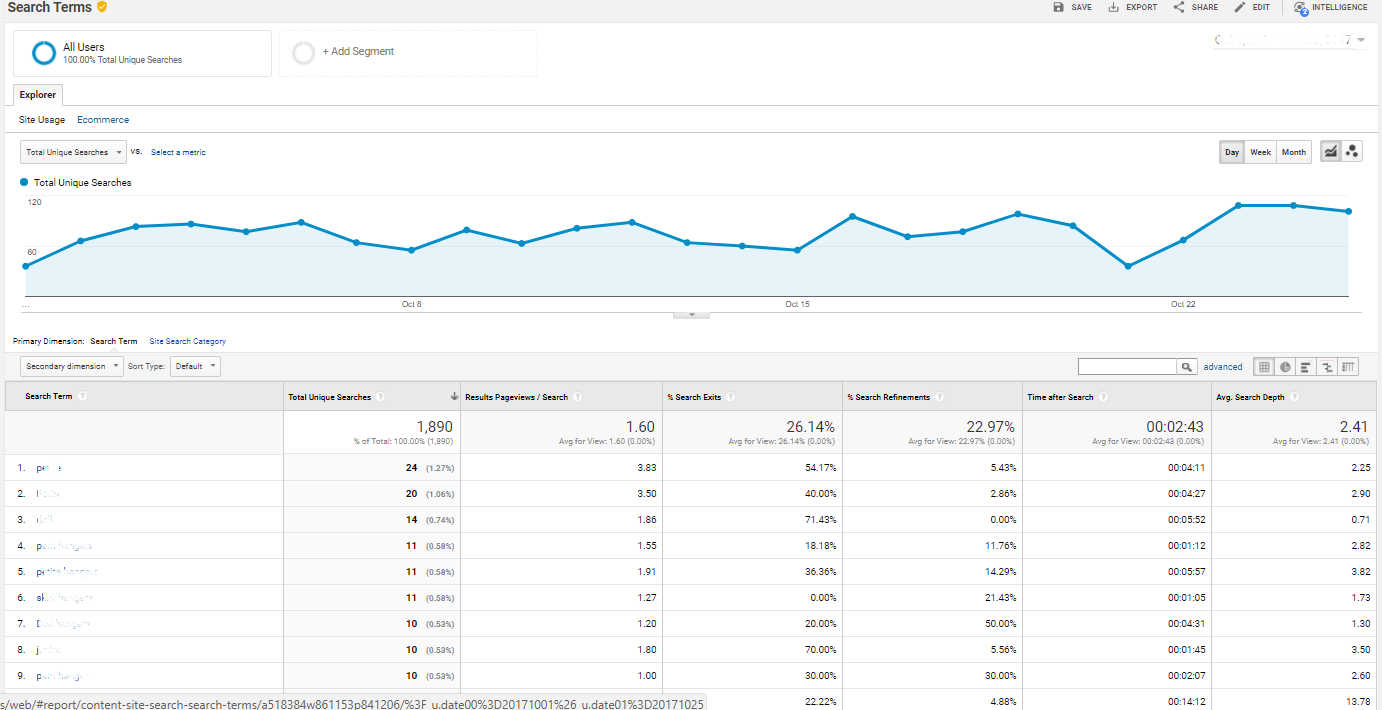Image resolution: width=1382 pixels, height=710 pixels.
Task: Open the Sort Type dropdown
Action: [194, 366]
